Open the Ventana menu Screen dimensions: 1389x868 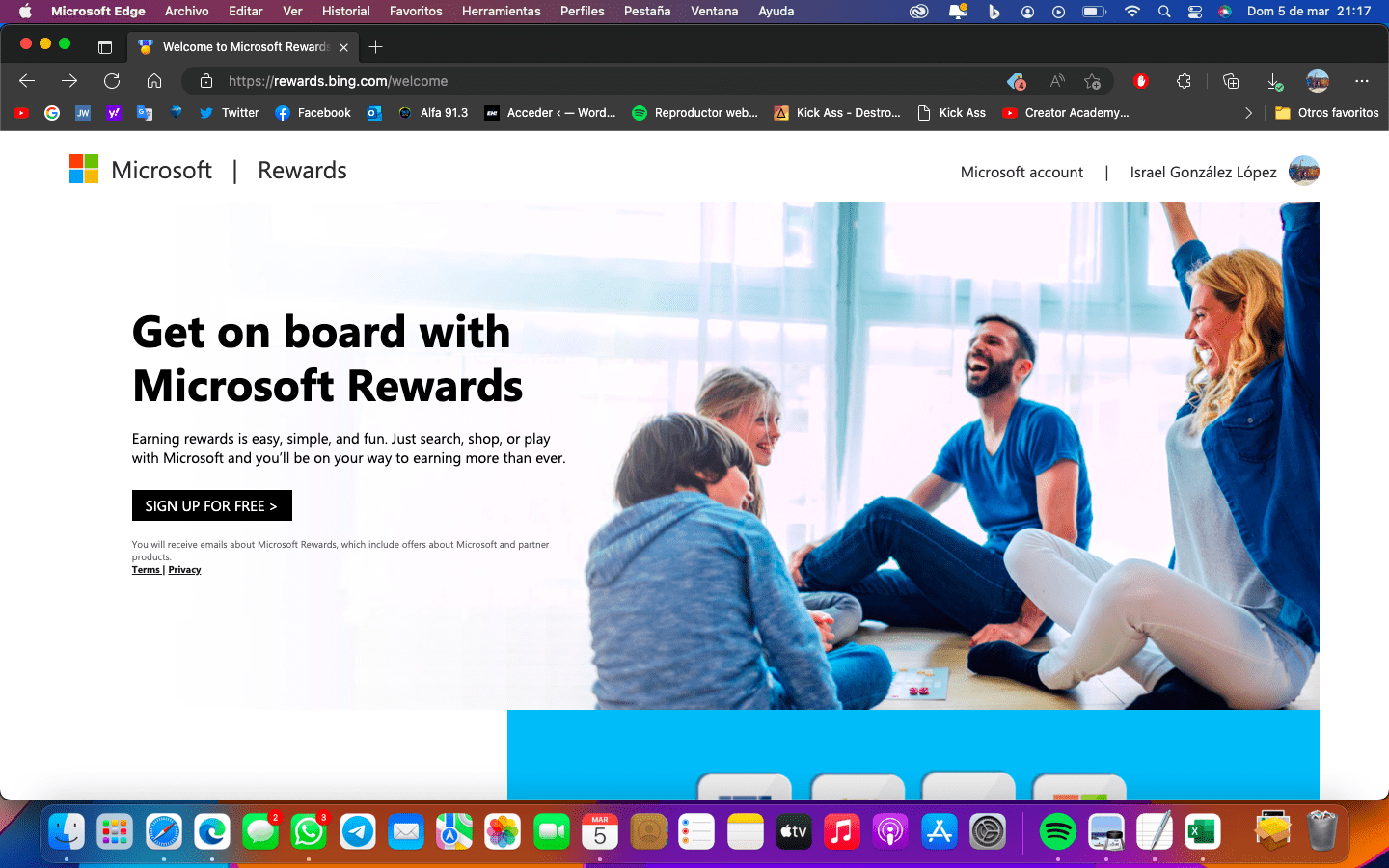click(x=714, y=11)
